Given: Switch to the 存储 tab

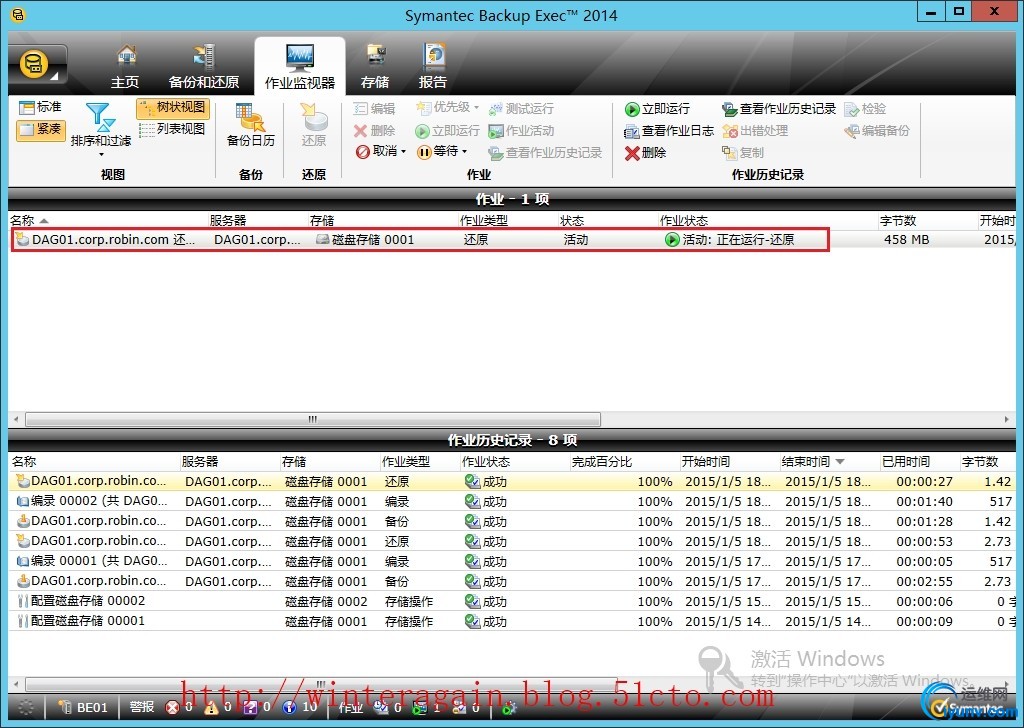Looking at the screenshot, I should pyautogui.click(x=375, y=67).
